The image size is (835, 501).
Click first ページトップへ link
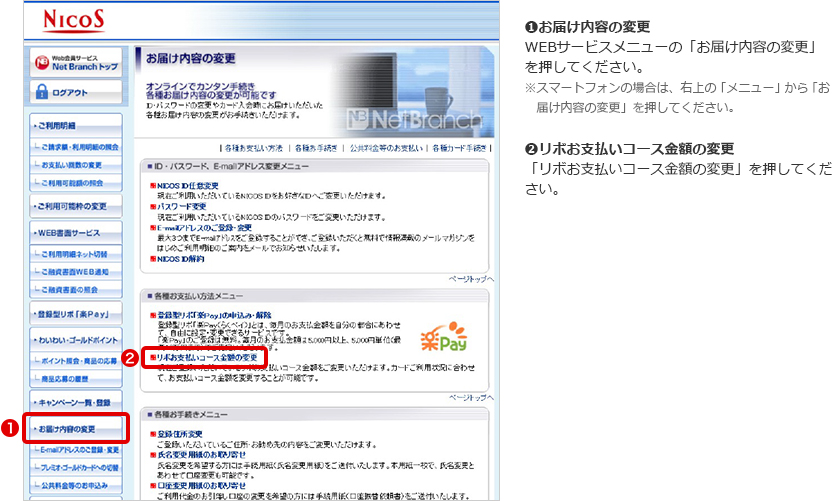(470, 278)
